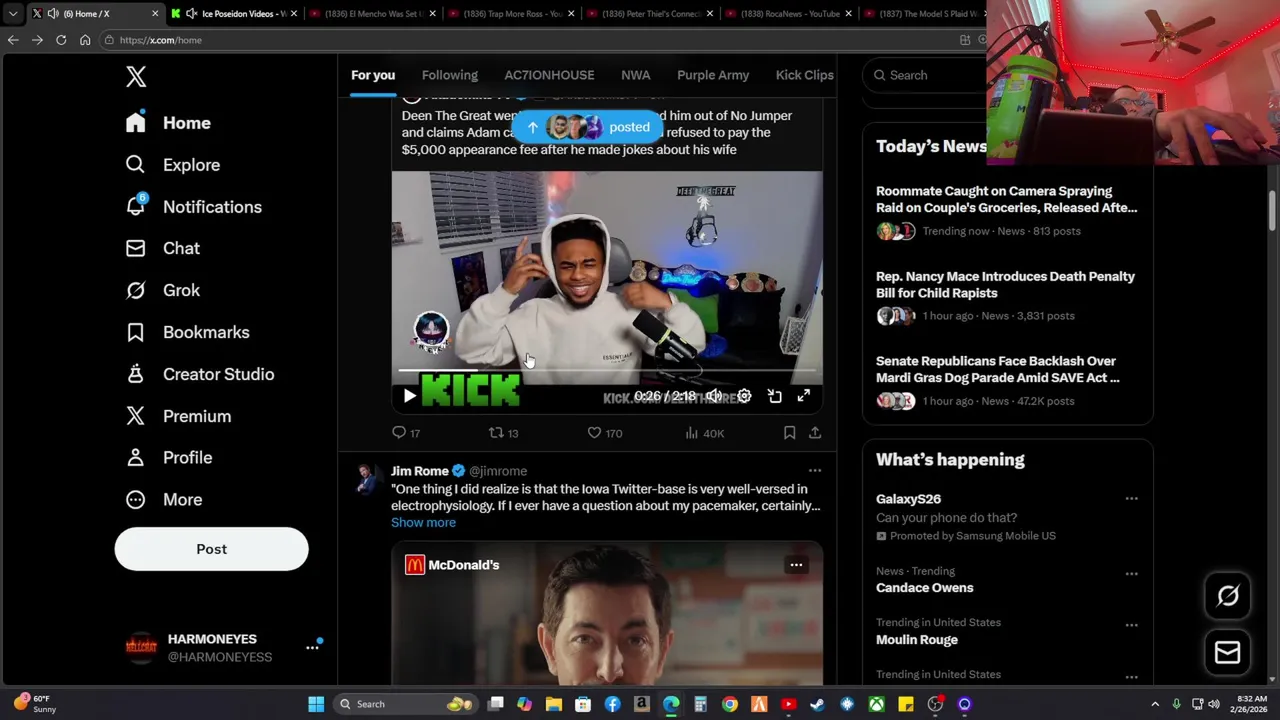Like the post with 170 likes

[604, 433]
